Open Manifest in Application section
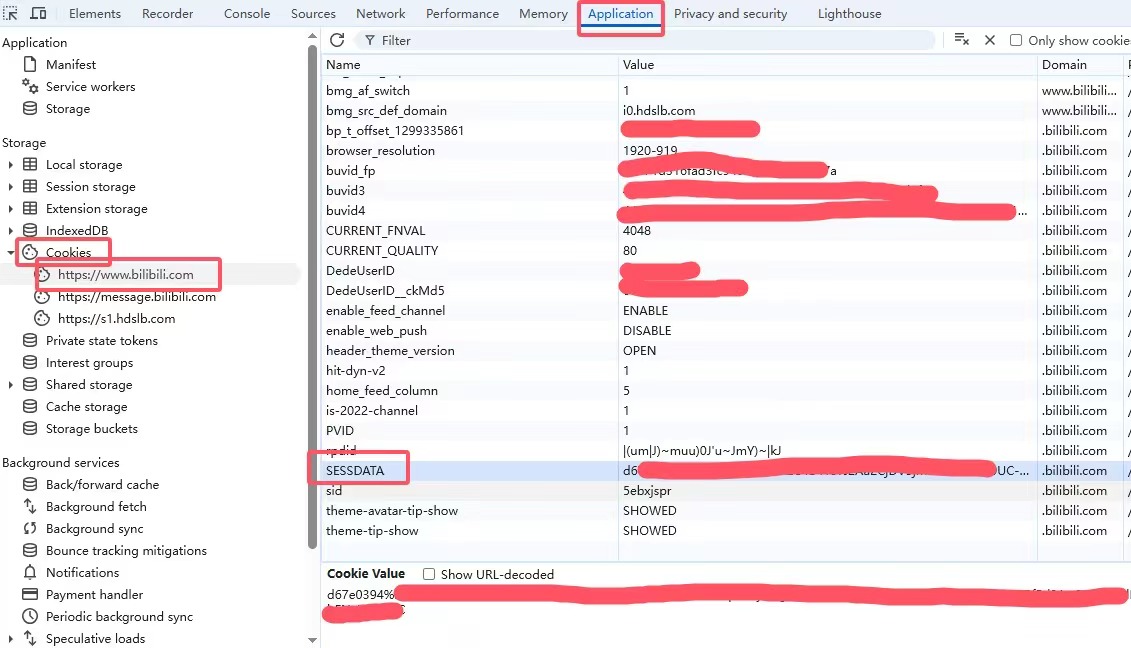The width and height of the screenshot is (1131, 648). point(70,64)
